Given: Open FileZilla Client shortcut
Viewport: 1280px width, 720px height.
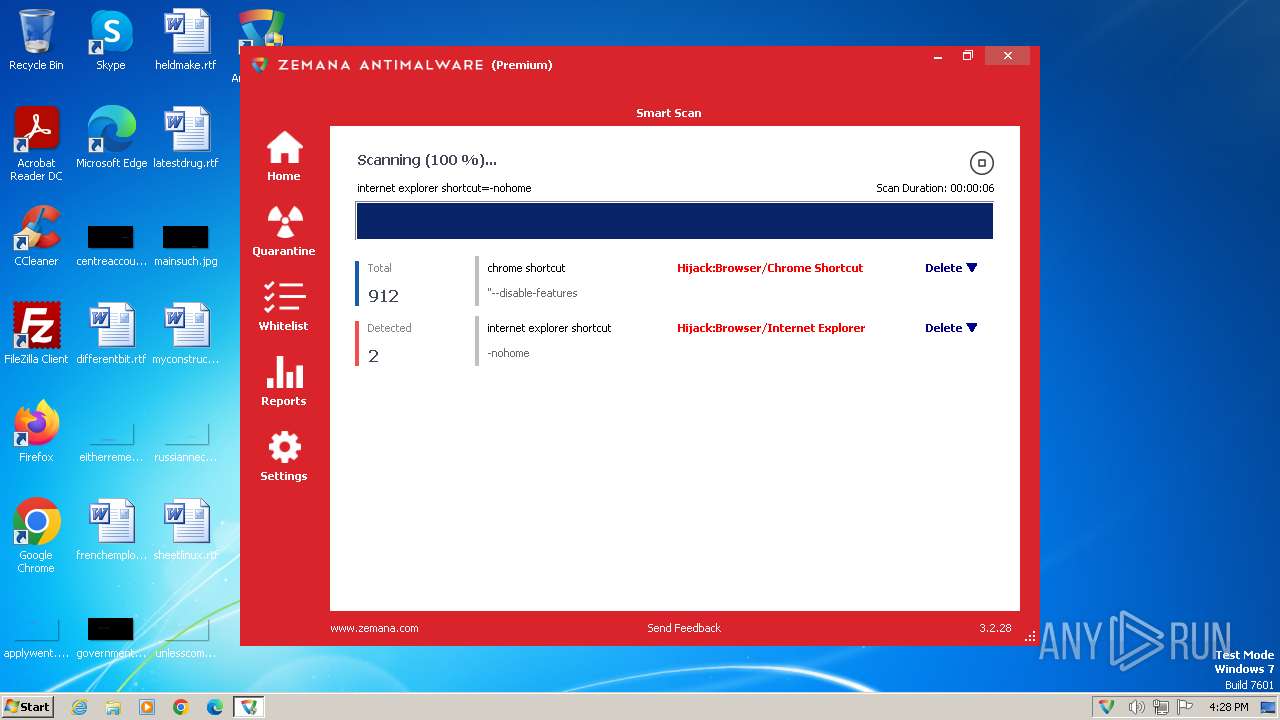Looking at the screenshot, I should coord(36,334).
